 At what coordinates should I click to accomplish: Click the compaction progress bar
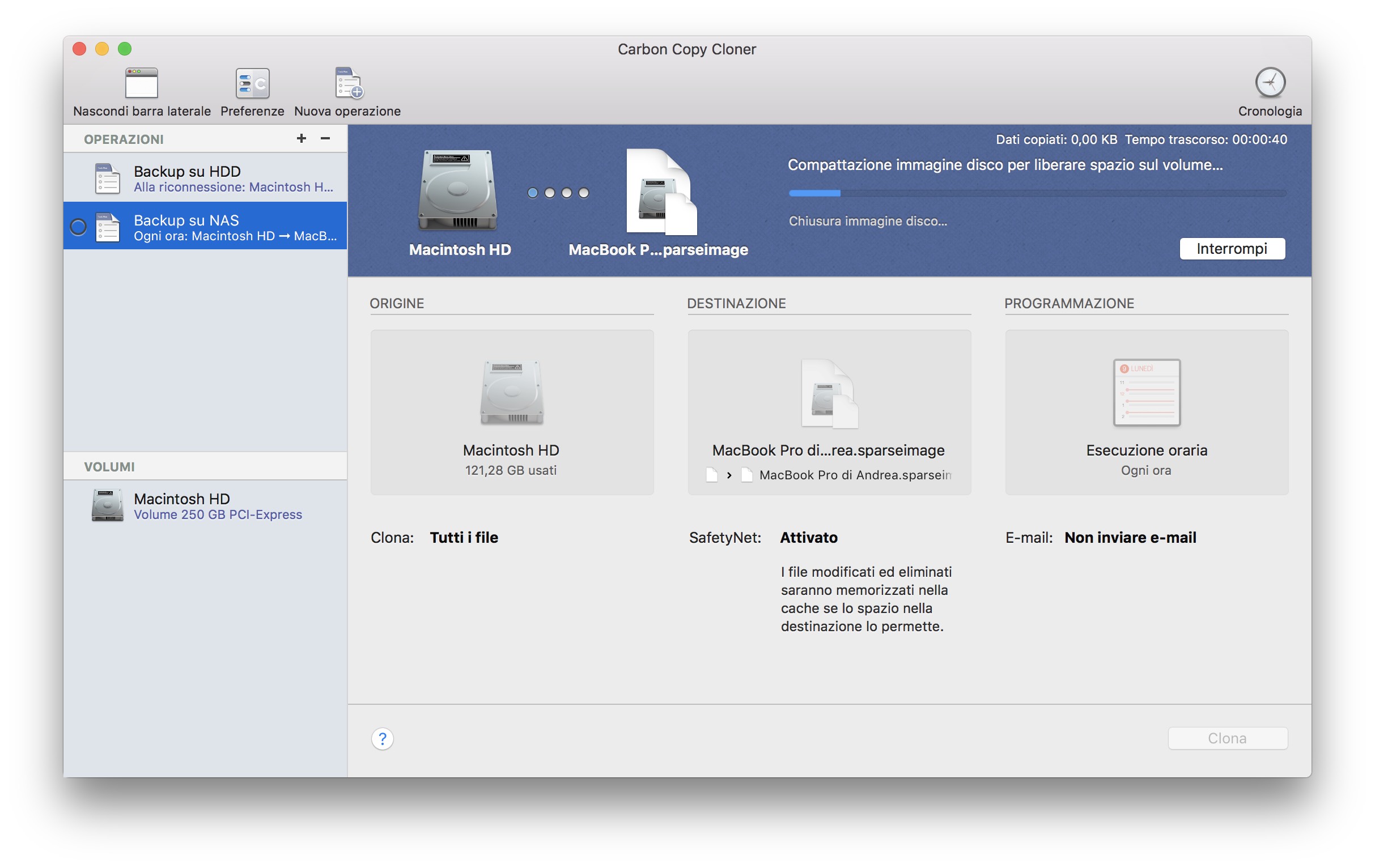1038,194
